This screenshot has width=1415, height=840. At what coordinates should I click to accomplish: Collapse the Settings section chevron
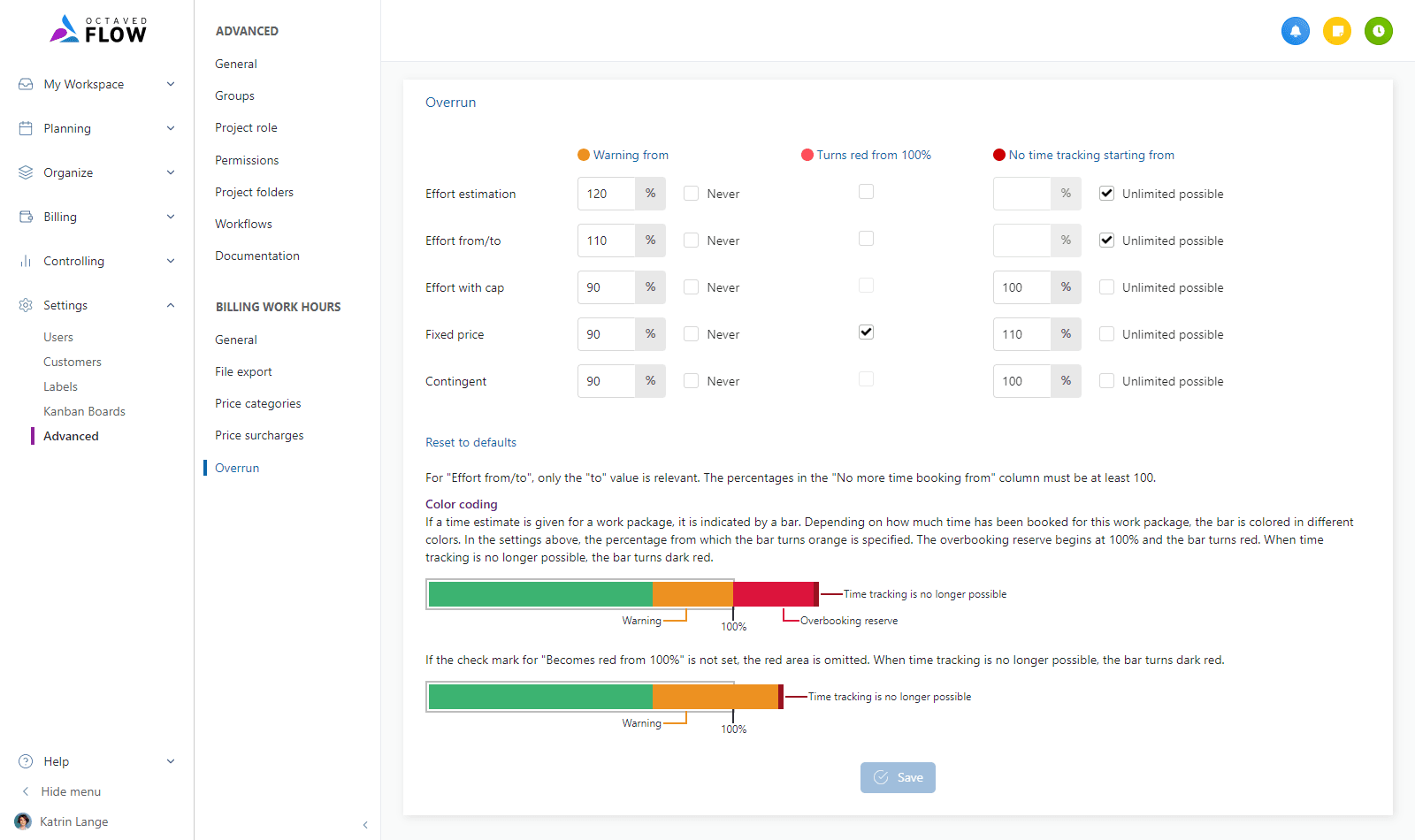[x=171, y=305]
